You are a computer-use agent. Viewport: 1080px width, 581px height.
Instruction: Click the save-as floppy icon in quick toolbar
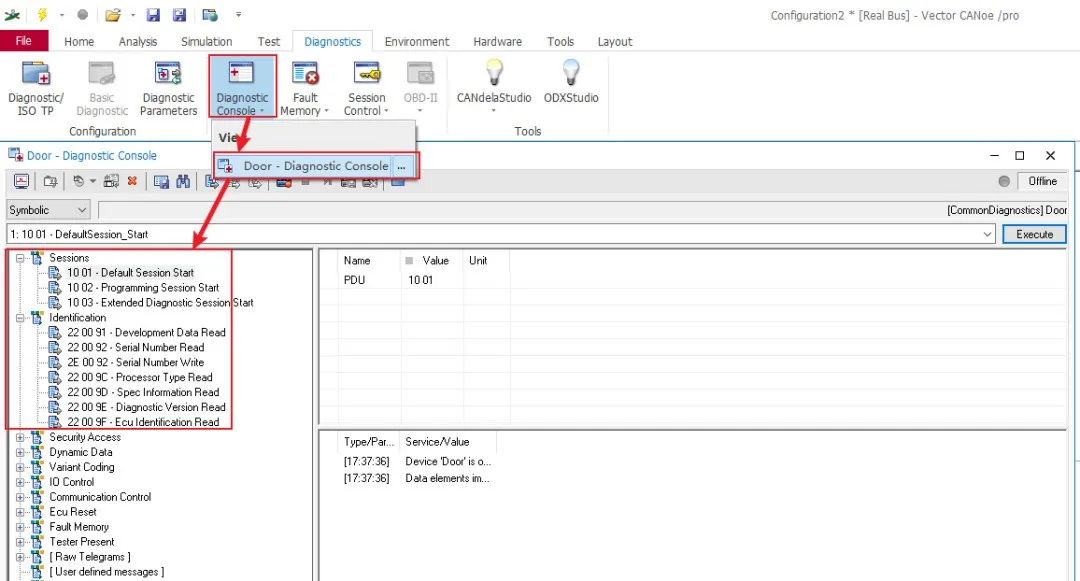pos(179,14)
